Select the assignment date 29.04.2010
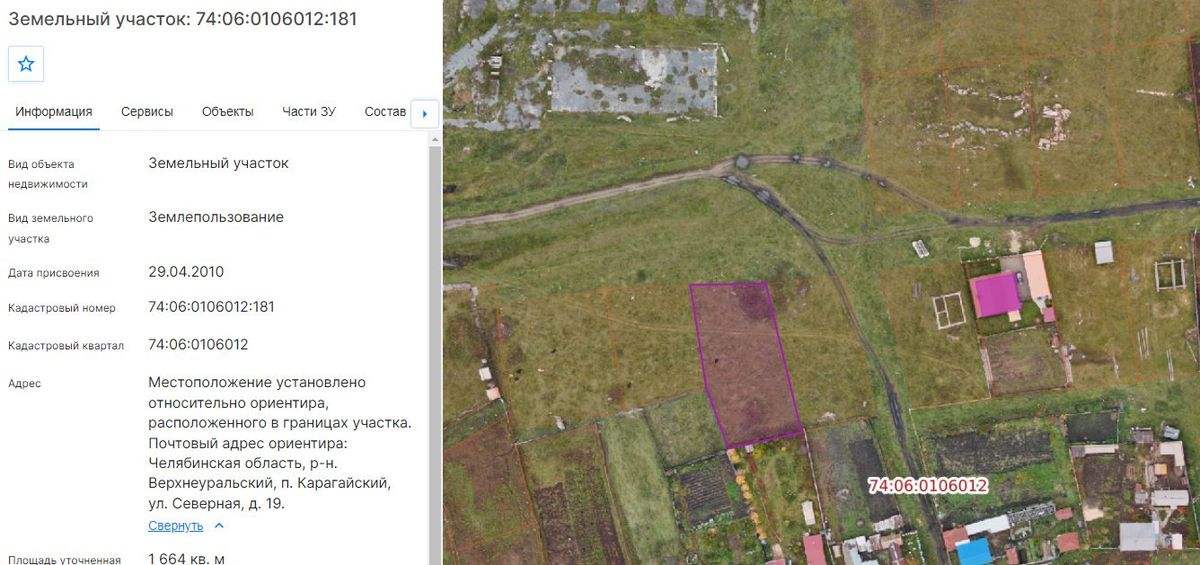The width and height of the screenshot is (1200, 565). 186,272
